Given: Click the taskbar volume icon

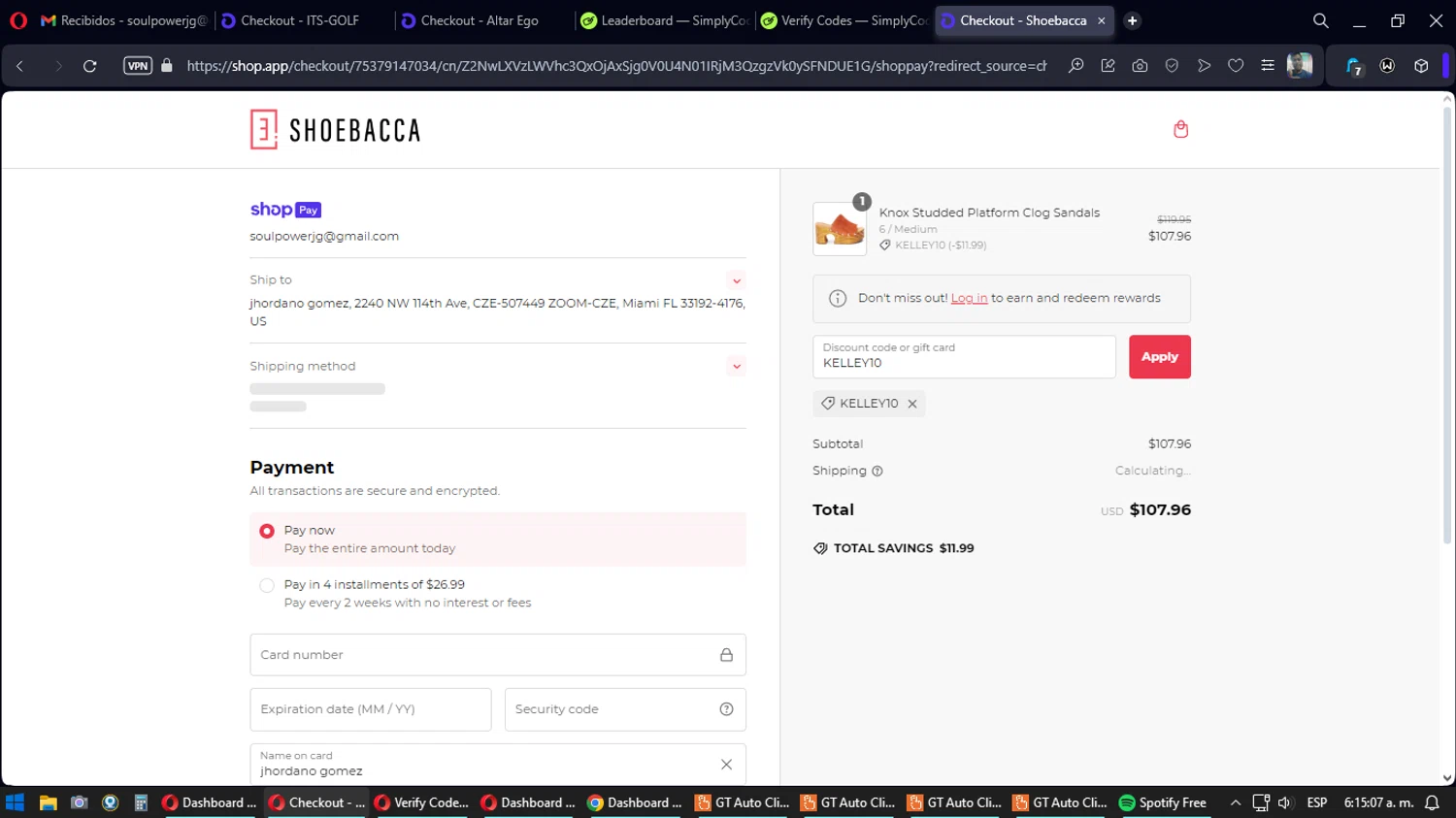Looking at the screenshot, I should [x=1285, y=802].
